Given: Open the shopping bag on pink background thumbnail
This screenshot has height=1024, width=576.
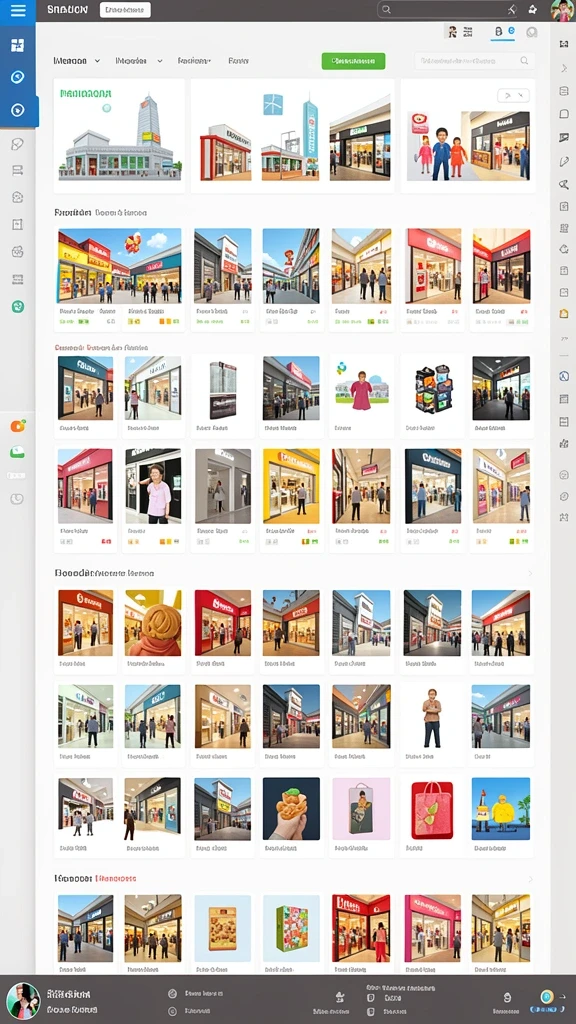Looking at the screenshot, I should tap(361, 808).
